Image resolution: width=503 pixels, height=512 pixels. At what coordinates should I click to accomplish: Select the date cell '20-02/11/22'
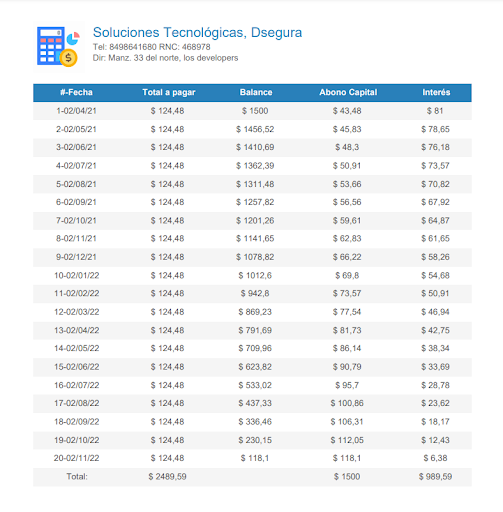point(77,459)
